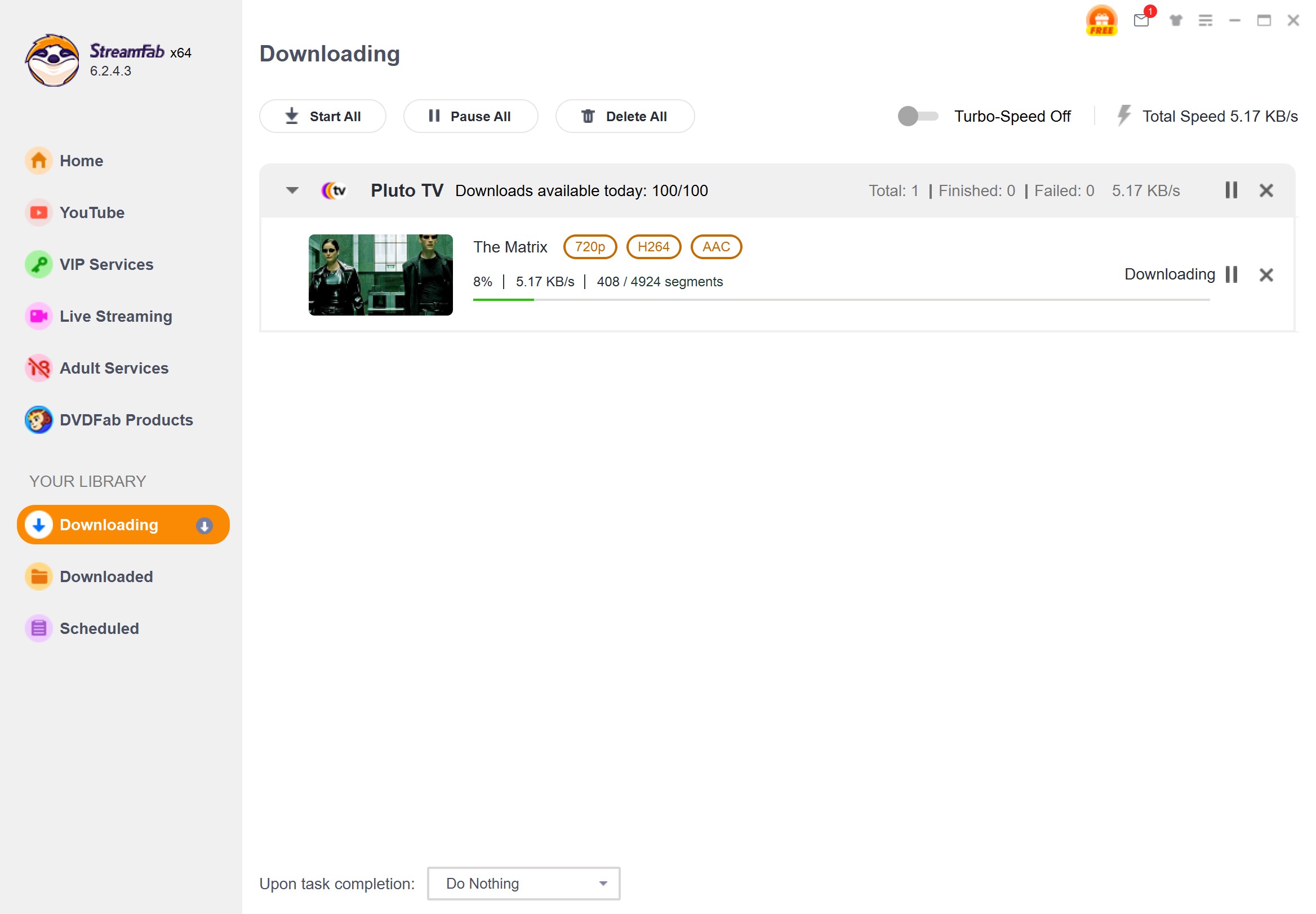Click the Delete All button
The image size is (1316, 914).
point(625,116)
